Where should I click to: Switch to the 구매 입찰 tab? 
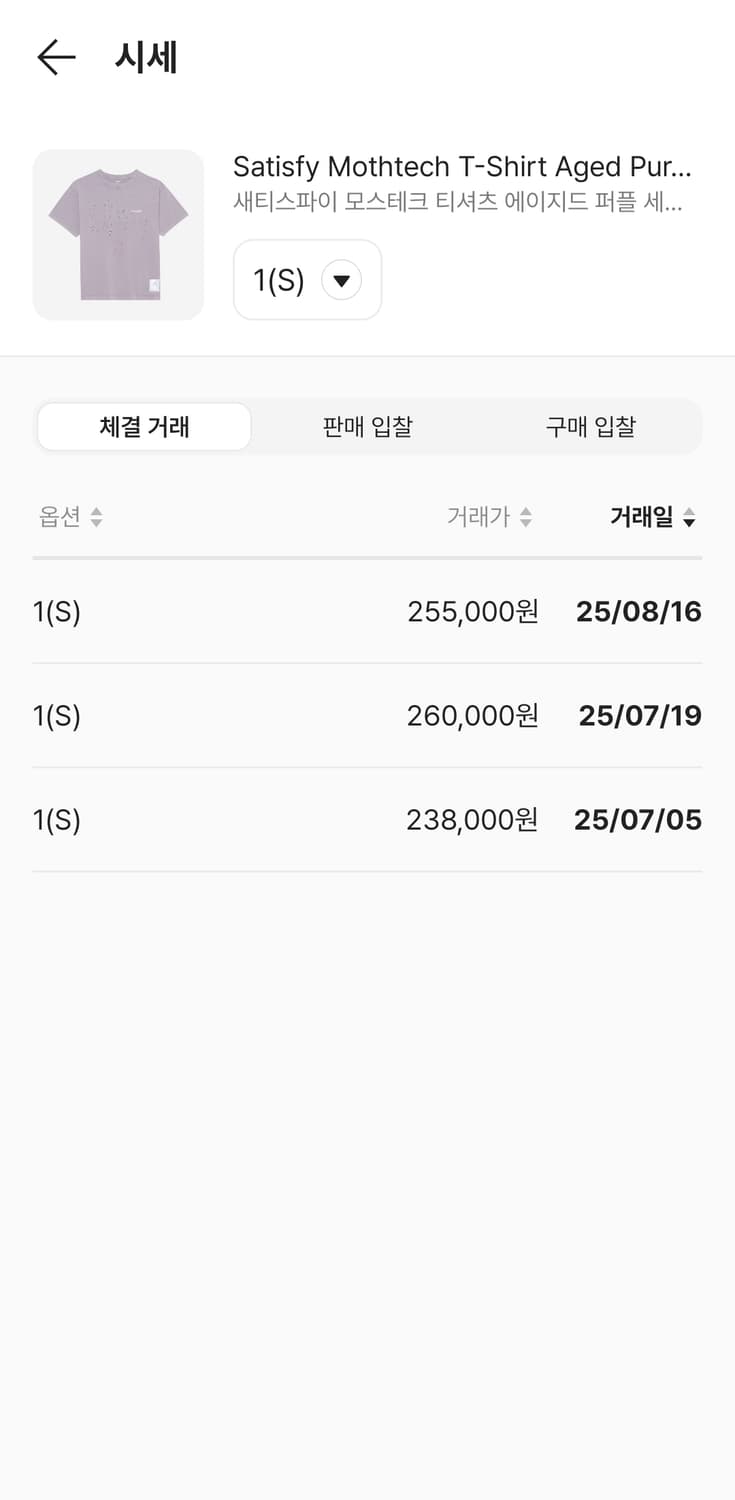[590, 427]
